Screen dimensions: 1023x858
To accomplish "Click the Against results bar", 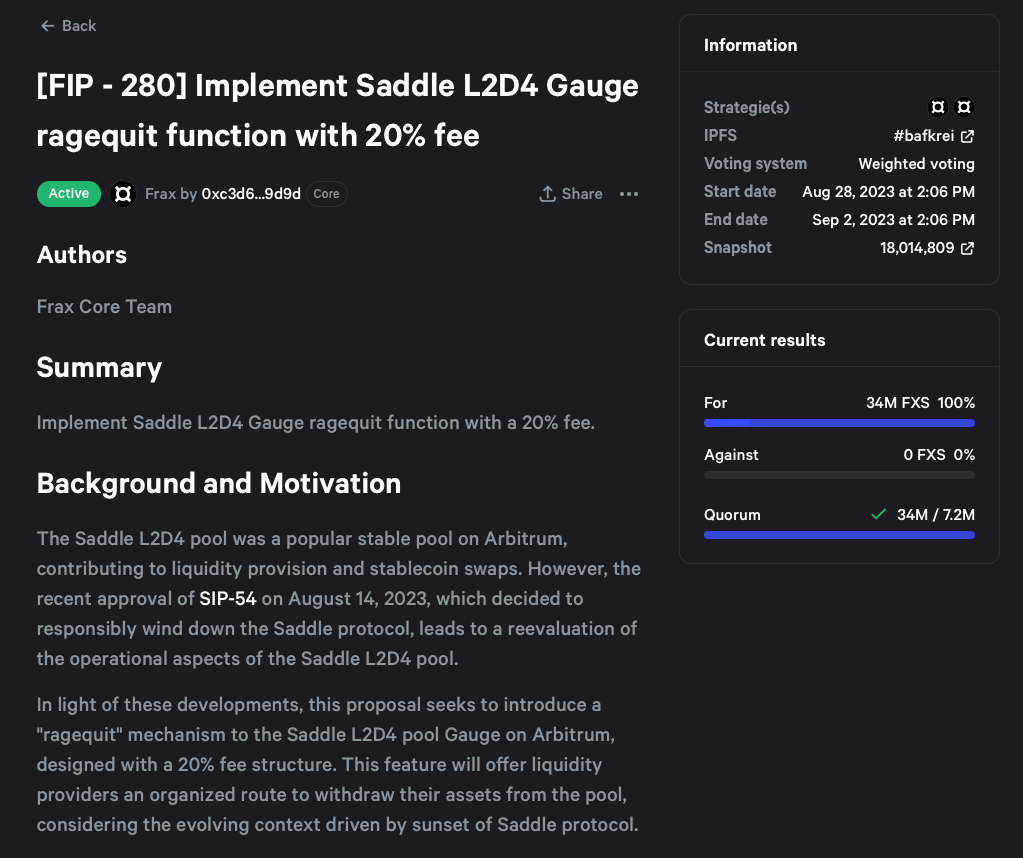I will (x=839, y=475).
